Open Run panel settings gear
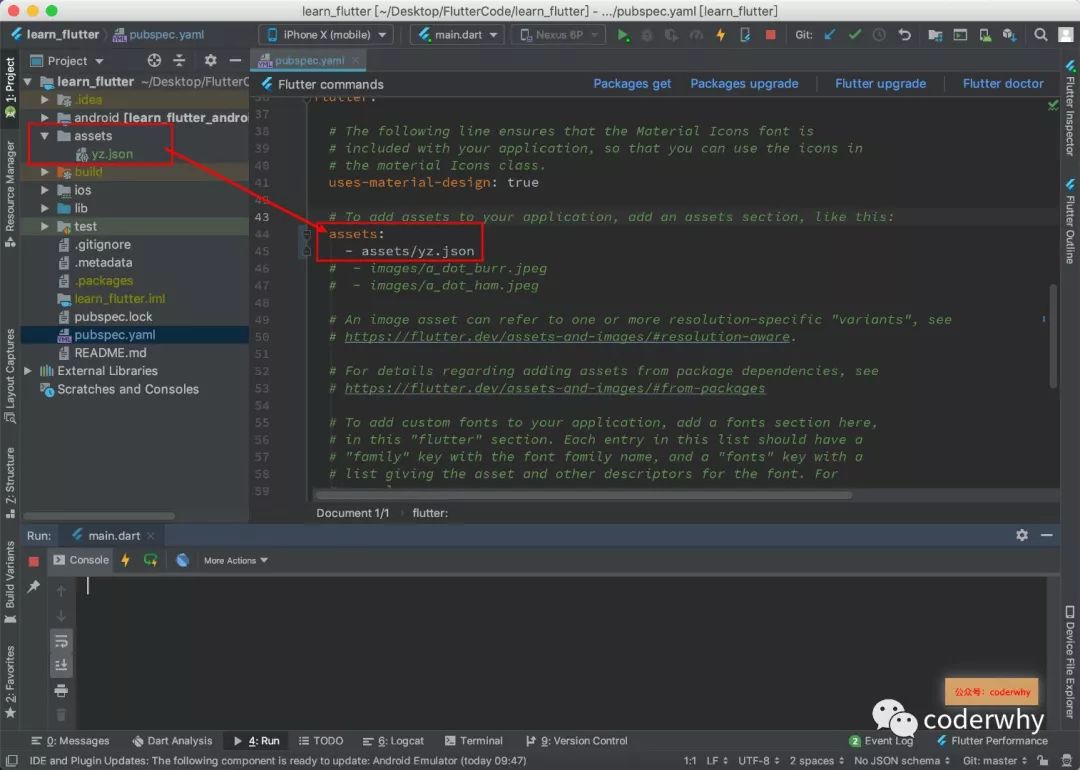 pos(1022,535)
